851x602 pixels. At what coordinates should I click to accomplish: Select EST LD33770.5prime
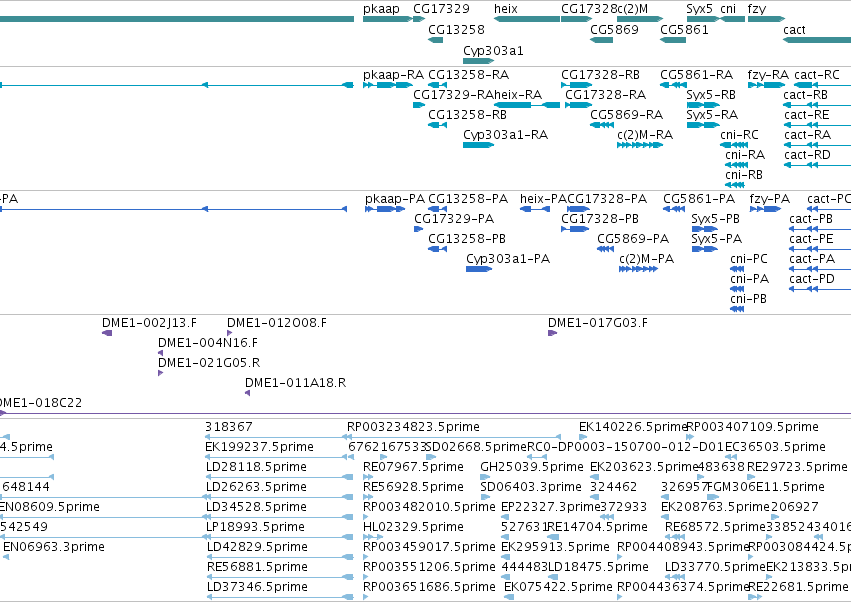tap(674, 578)
